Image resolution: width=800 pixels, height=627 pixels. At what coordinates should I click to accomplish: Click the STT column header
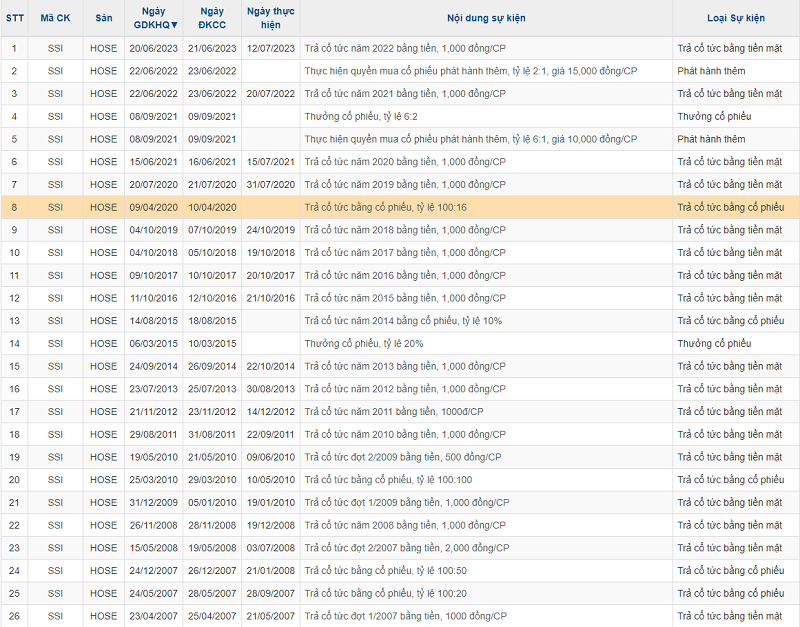tap(15, 18)
